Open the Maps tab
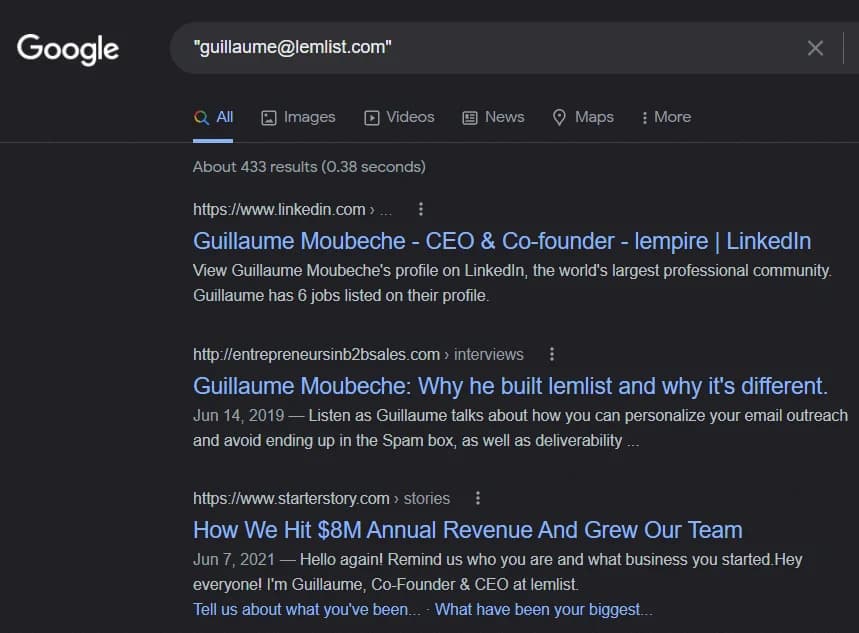Viewport: 859px width, 633px height. (x=583, y=117)
